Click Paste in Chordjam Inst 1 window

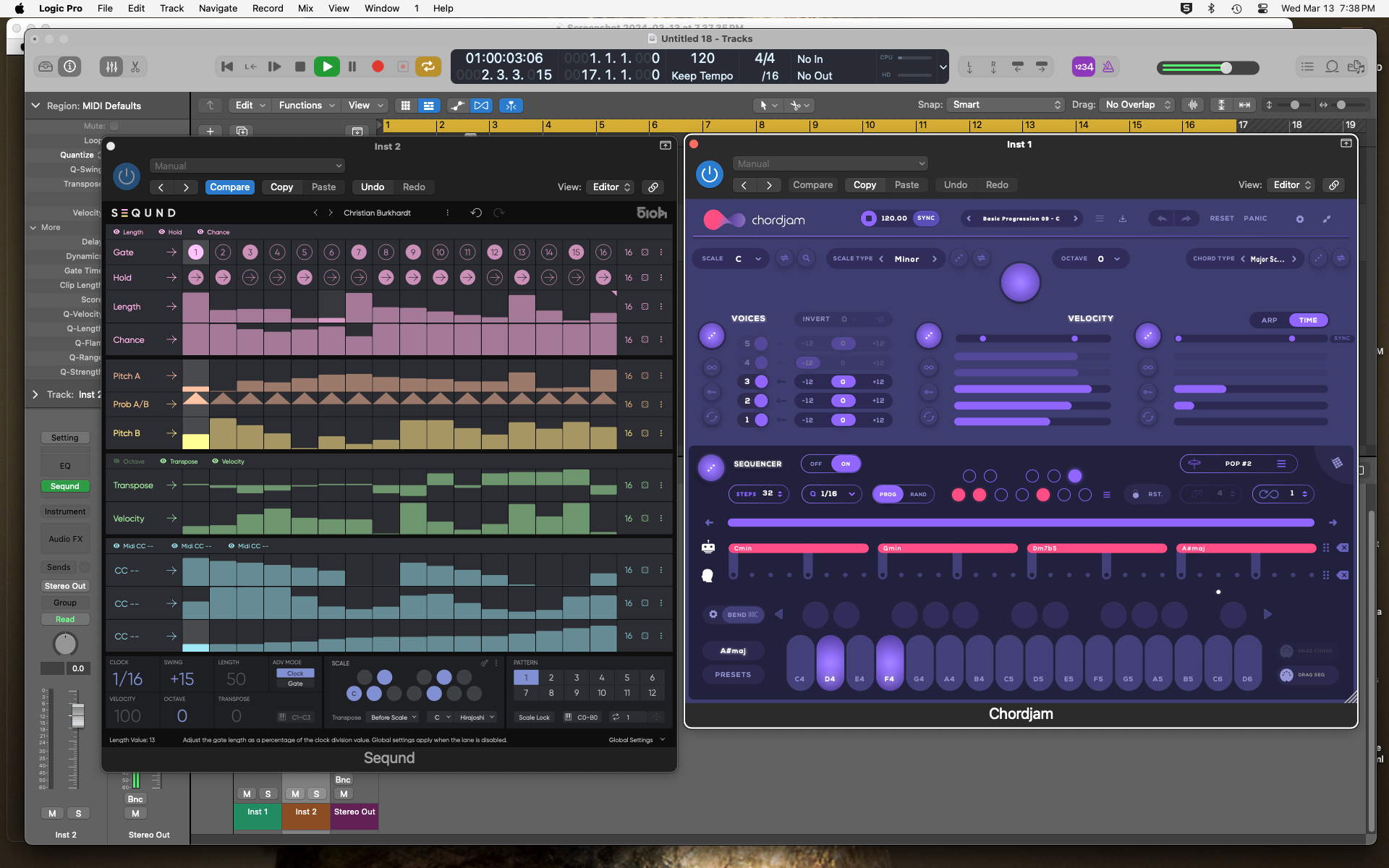(x=906, y=184)
